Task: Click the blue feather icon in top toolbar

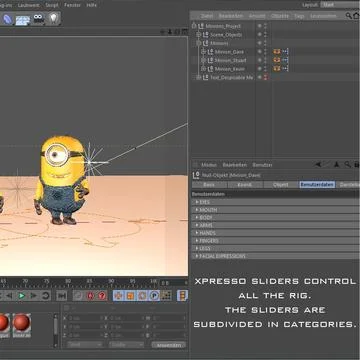Action: tap(7, 19)
